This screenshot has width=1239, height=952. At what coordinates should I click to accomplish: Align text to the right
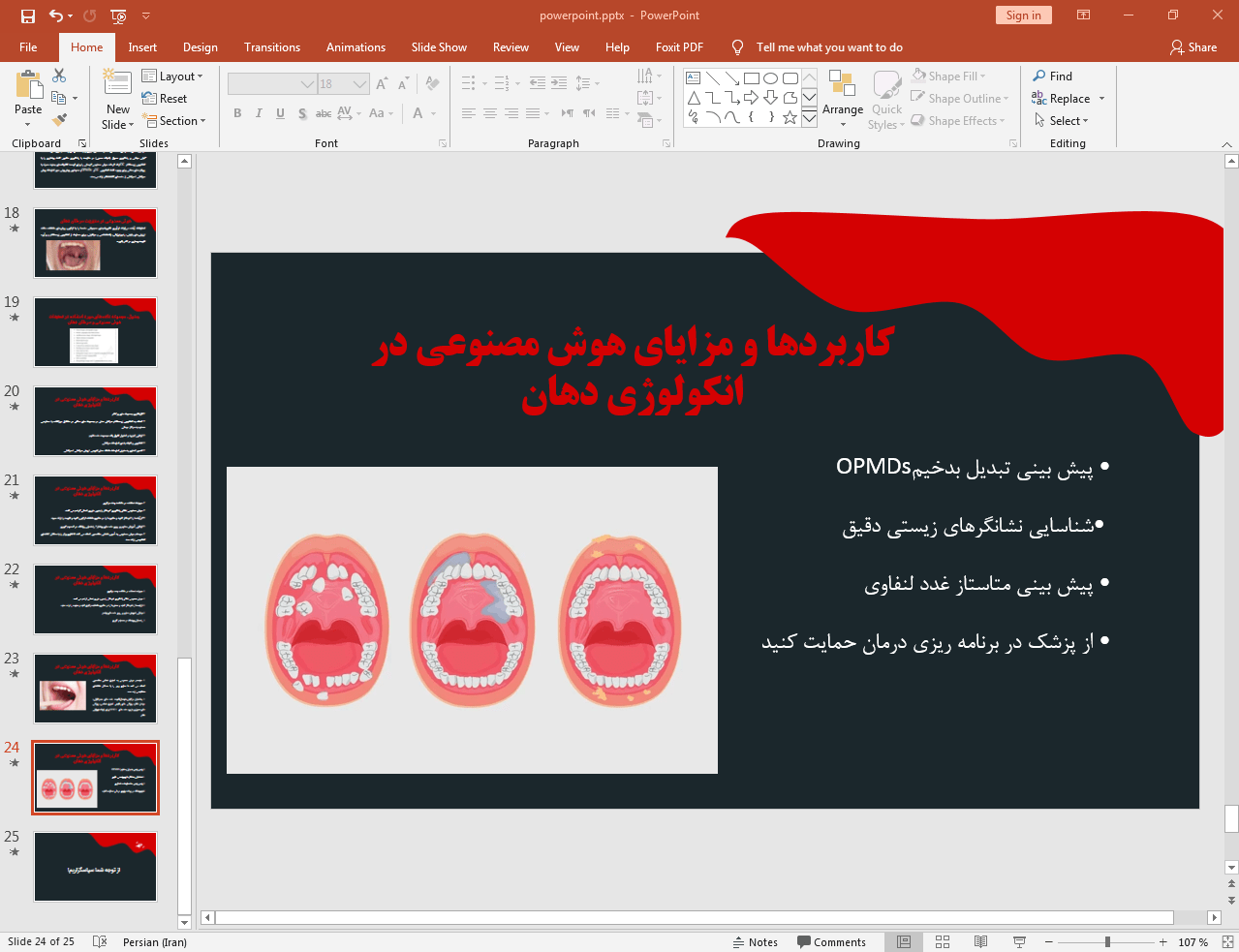pyautogui.click(x=511, y=113)
